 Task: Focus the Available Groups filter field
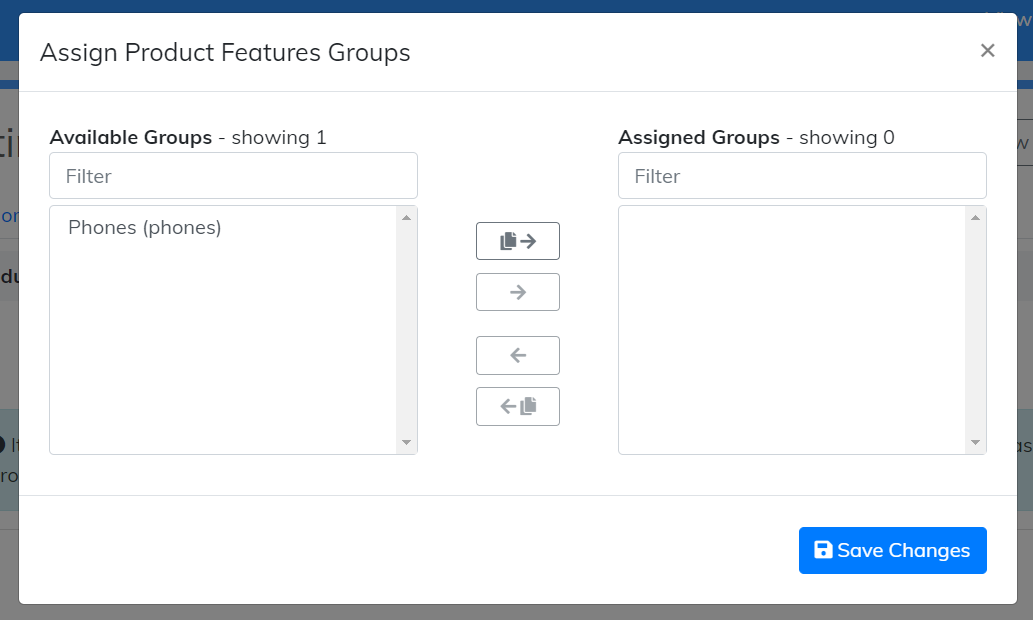pos(233,176)
